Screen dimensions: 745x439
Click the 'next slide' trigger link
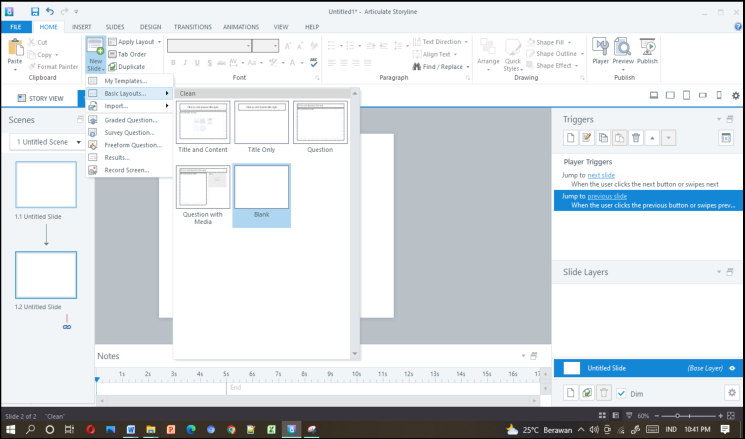point(601,175)
